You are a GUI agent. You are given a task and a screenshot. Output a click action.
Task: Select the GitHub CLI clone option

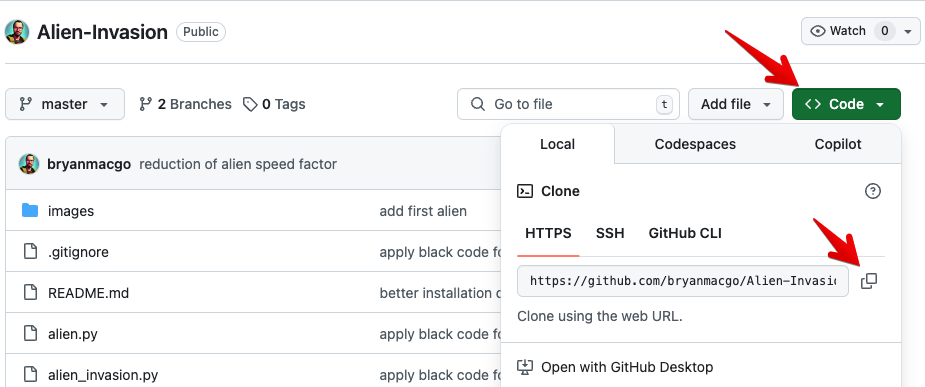coord(685,234)
